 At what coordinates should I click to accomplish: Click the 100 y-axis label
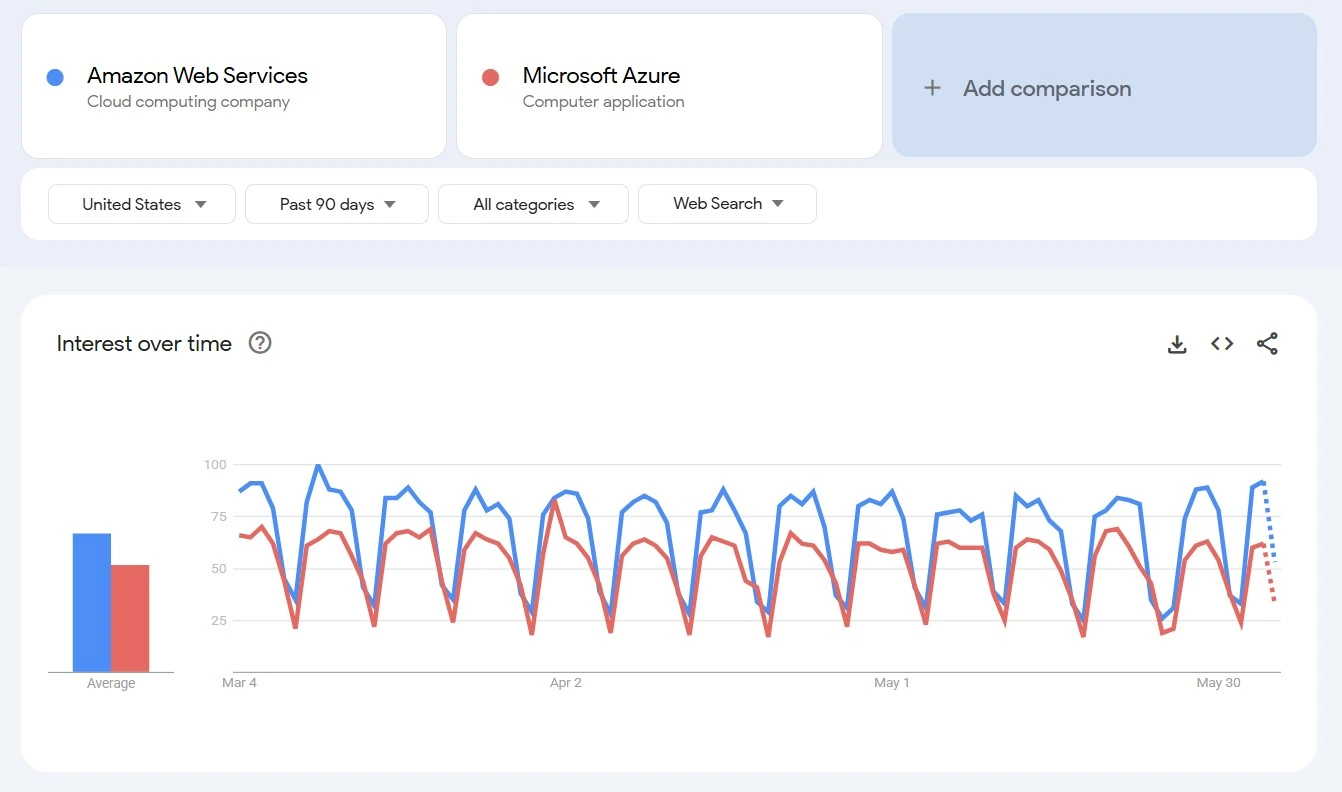tap(215, 465)
